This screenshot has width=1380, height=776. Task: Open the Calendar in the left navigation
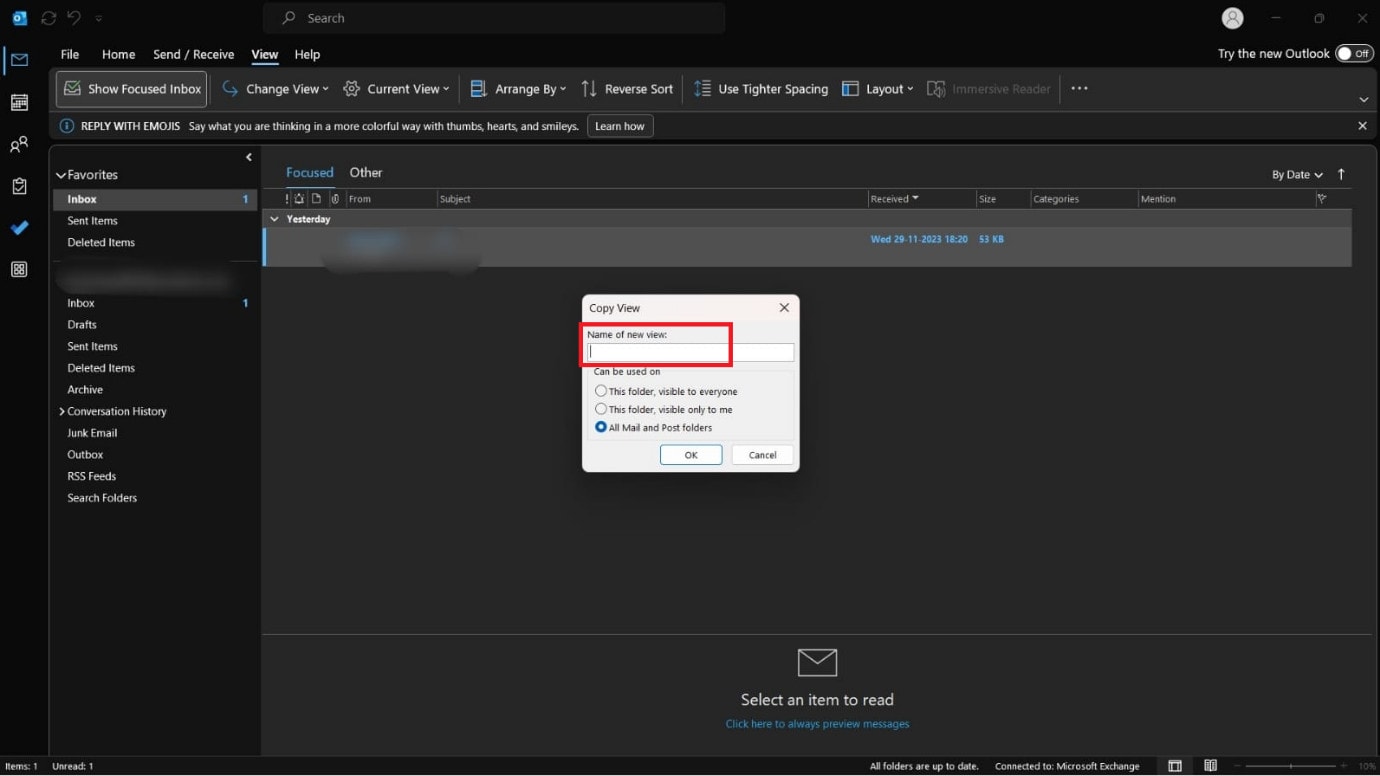pos(18,102)
